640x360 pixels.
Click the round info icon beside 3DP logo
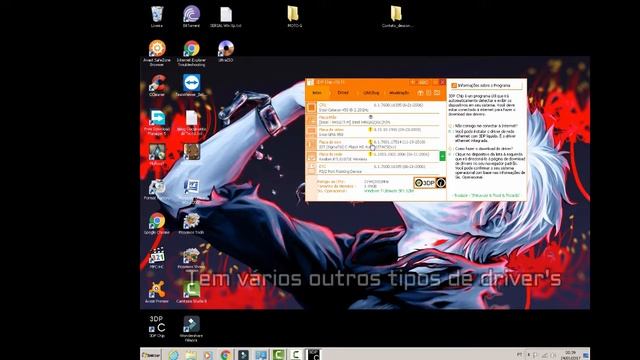click(441, 183)
